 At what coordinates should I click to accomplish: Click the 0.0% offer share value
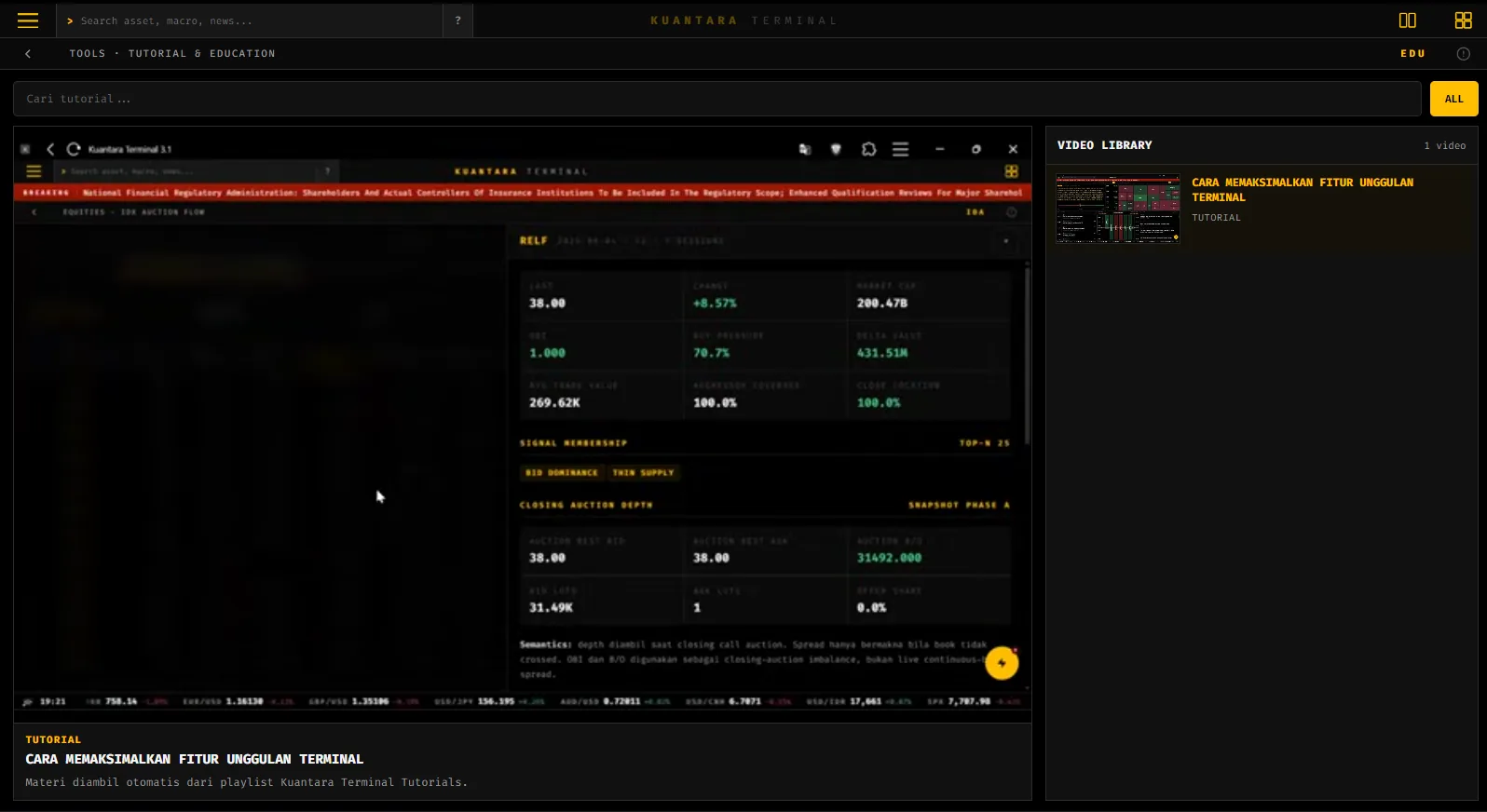coord(871,607)
